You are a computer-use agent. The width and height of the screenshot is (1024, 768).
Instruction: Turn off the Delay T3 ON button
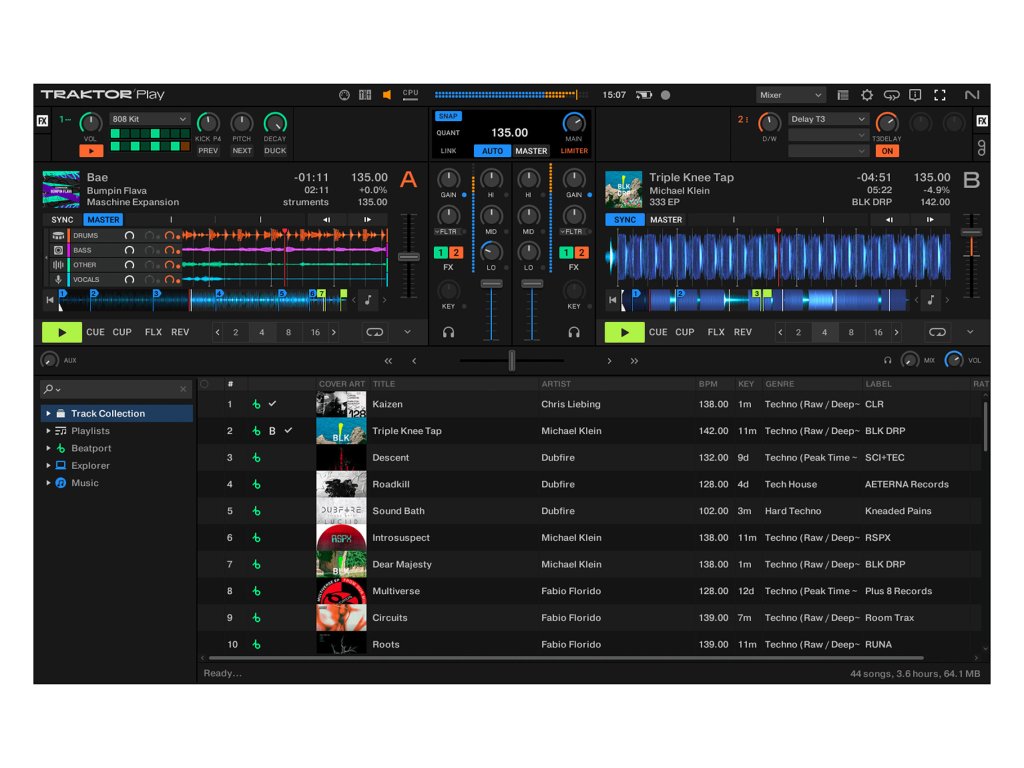coord(886,151)
